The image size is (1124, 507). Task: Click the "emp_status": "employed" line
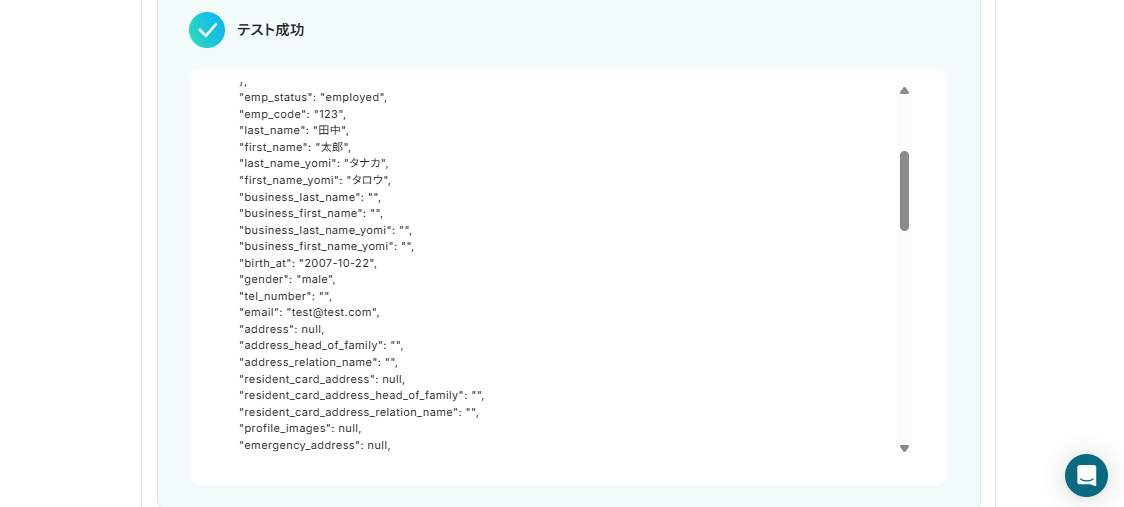313,98
